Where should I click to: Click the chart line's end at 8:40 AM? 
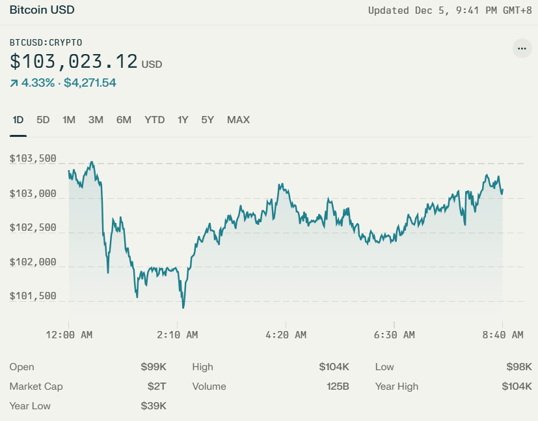pos(502,191)
